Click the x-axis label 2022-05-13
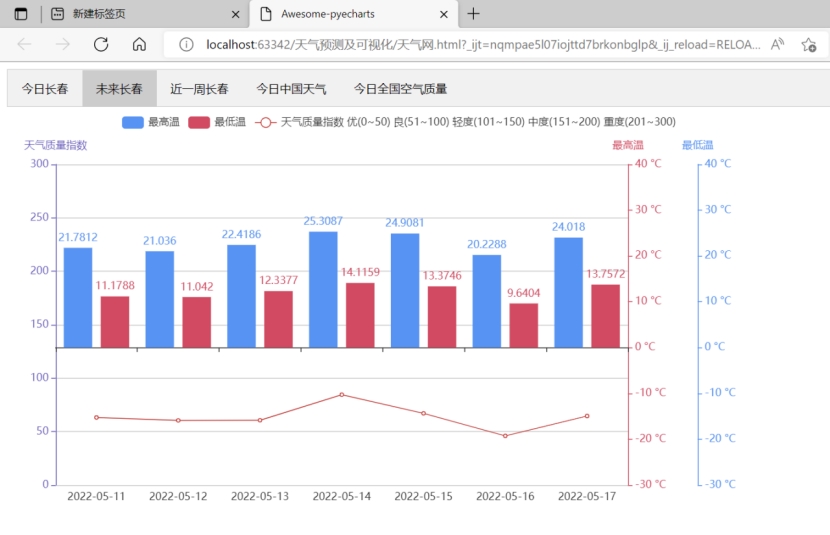830x535 pixels. [x=259, y=496]
